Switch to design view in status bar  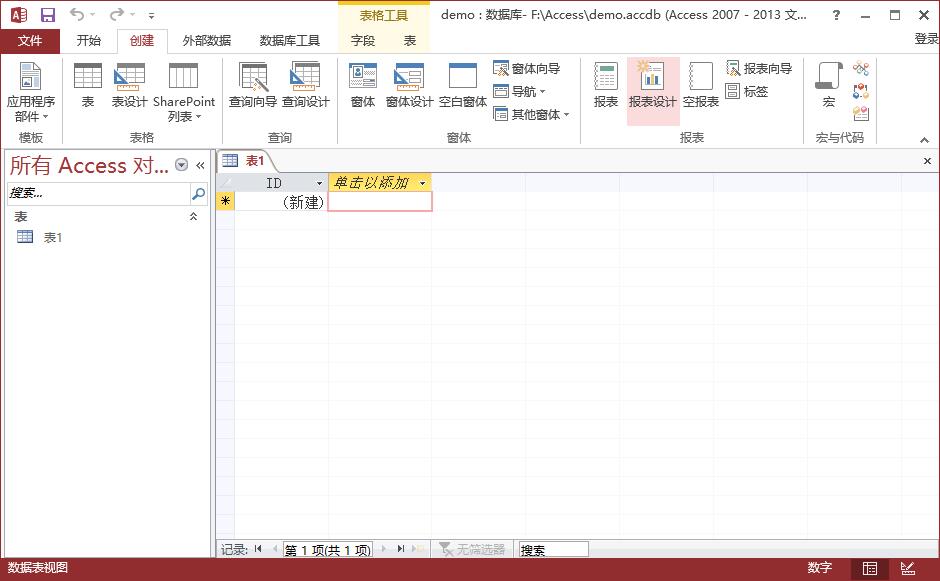(x=907, y=568)
